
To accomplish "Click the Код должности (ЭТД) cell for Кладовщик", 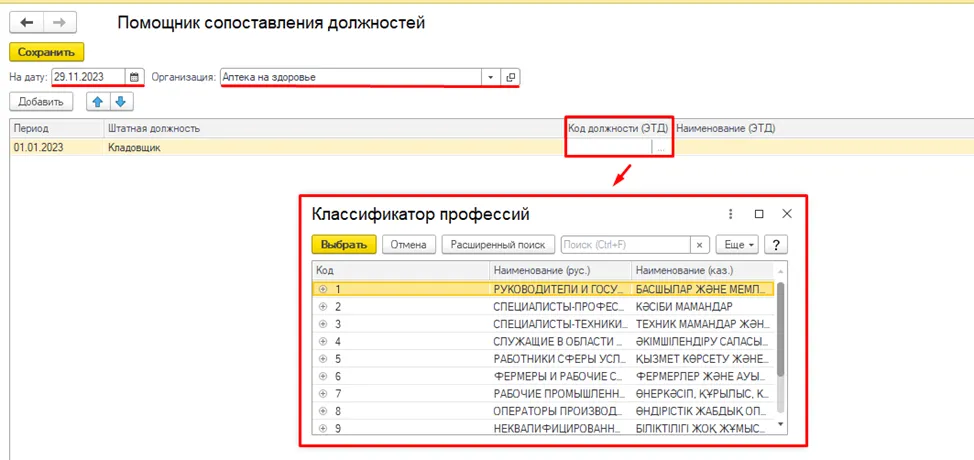I will (609, 148).
